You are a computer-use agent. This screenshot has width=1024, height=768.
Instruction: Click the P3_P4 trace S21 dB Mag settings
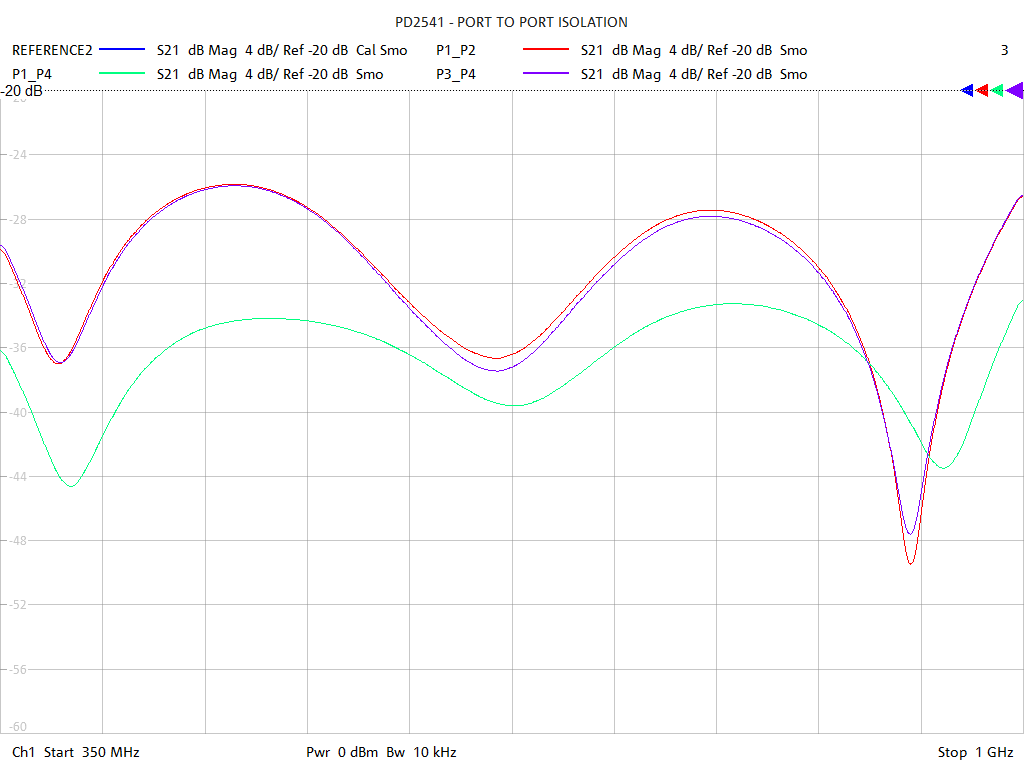tap(694, 74)
